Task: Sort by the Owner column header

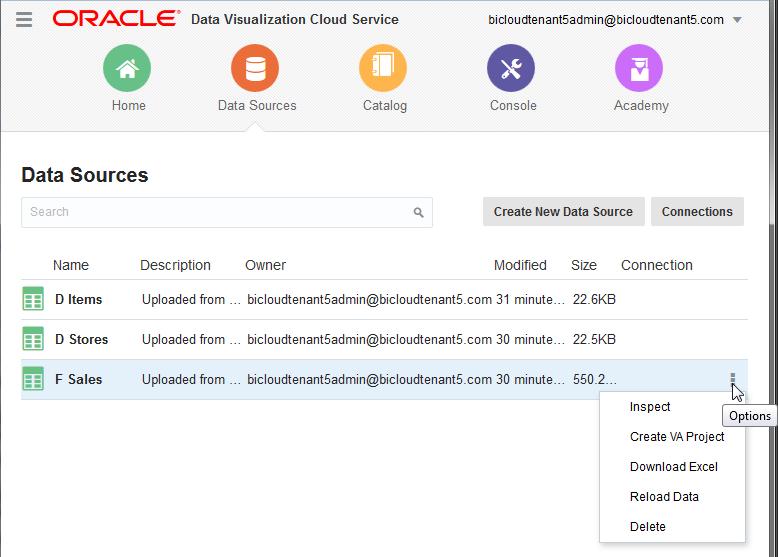Action: point(265,265)
